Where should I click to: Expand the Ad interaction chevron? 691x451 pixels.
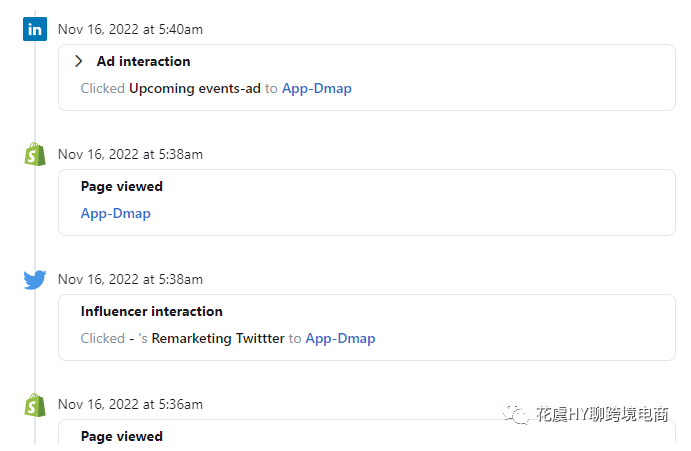pyautogui.click(x=79, y=61)
